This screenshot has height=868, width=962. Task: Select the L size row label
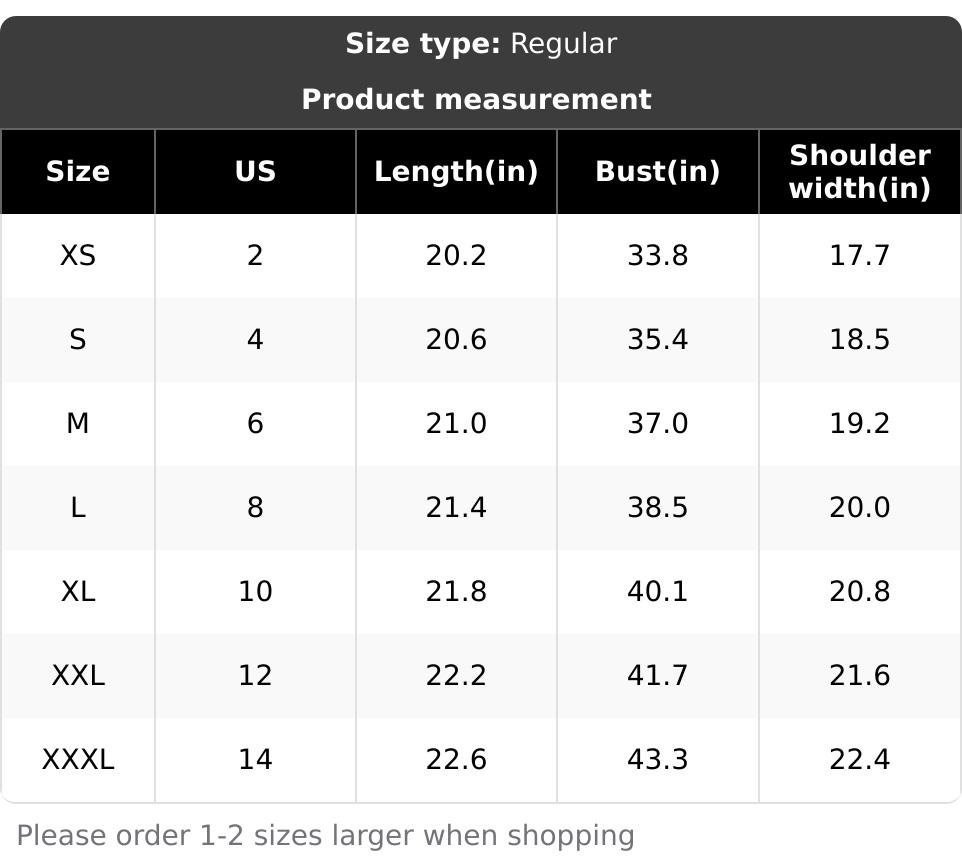coord(78,508)
